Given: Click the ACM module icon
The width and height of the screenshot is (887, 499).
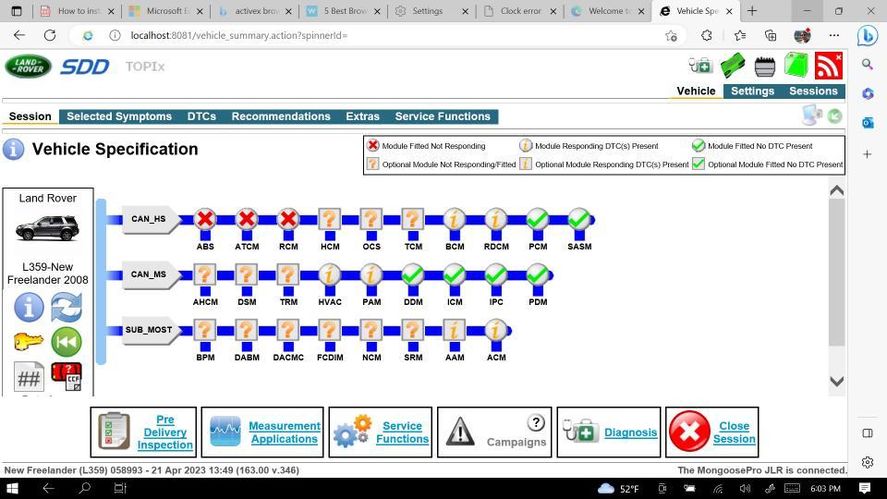Looking at the screenshot, I should pyautogui.click(x=496, y=330).
